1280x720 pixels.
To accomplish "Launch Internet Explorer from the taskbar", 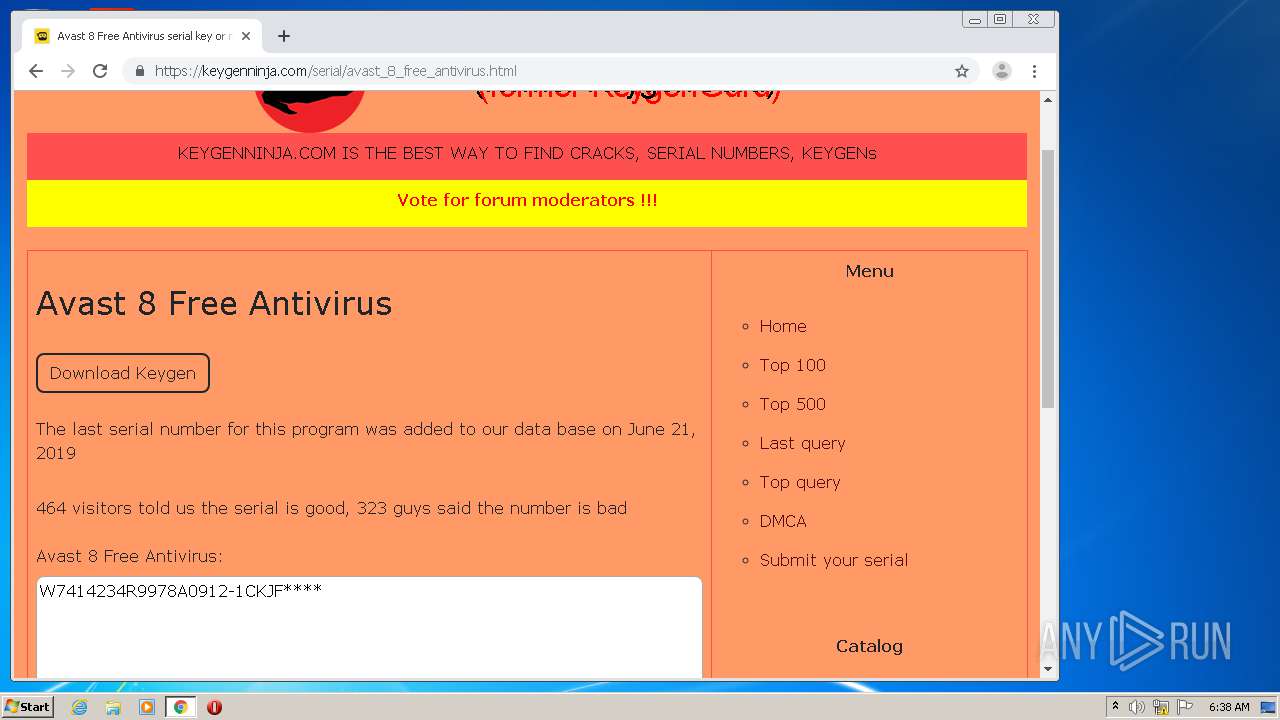I will (79, 707).
